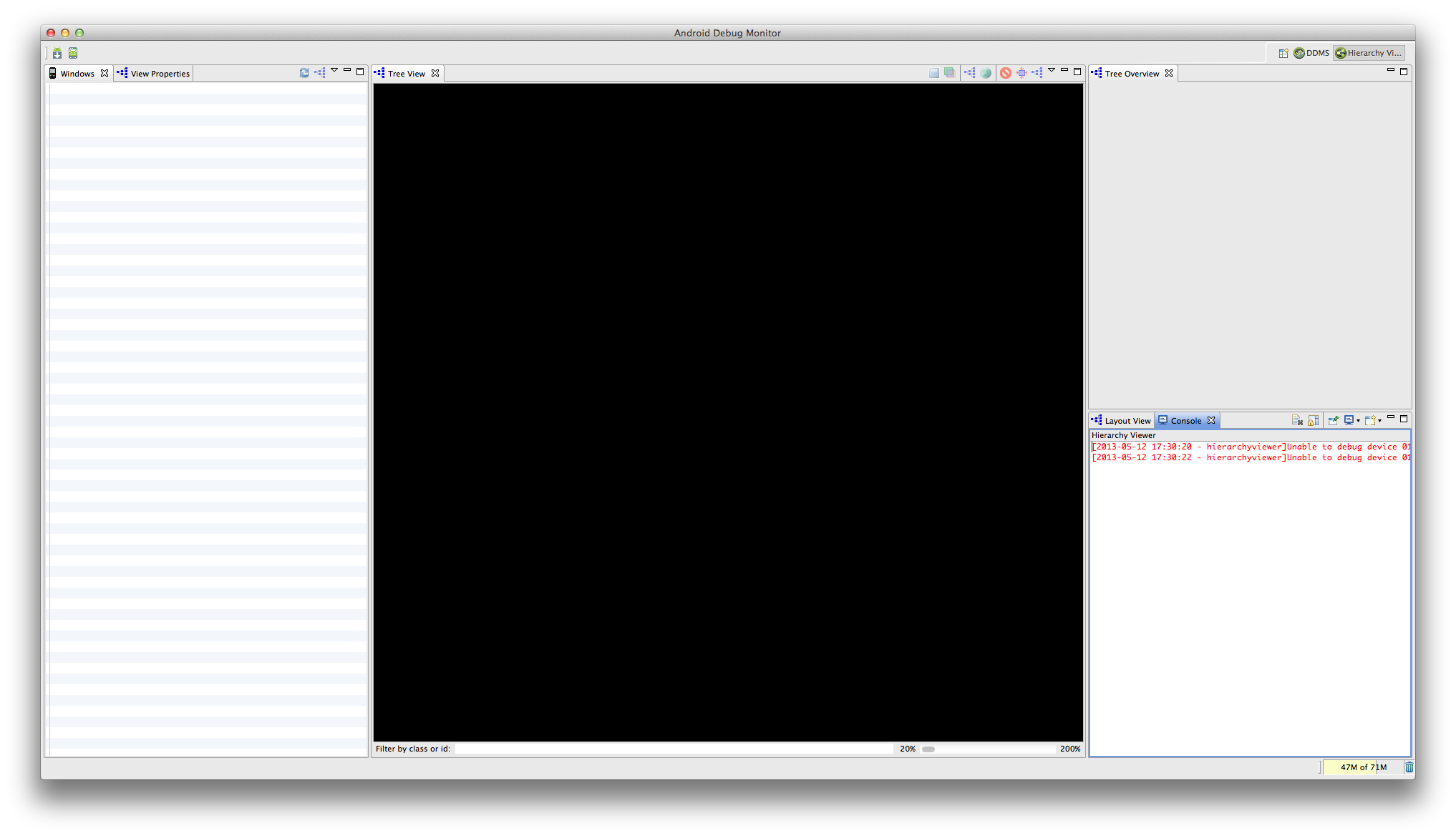Click the 17:30:20 console error line

tap(1251, 447)
